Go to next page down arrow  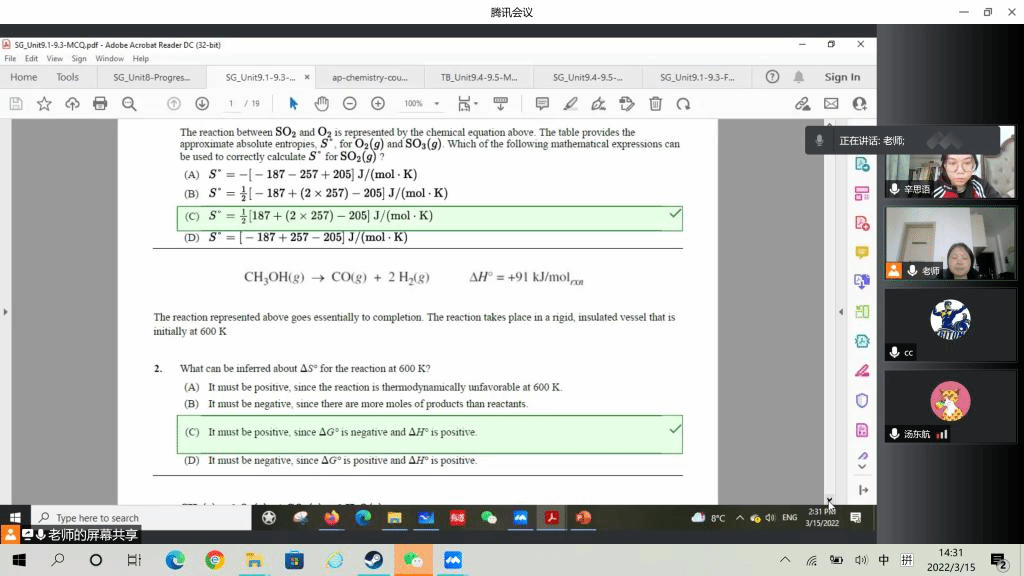click(x=202, y=104)
